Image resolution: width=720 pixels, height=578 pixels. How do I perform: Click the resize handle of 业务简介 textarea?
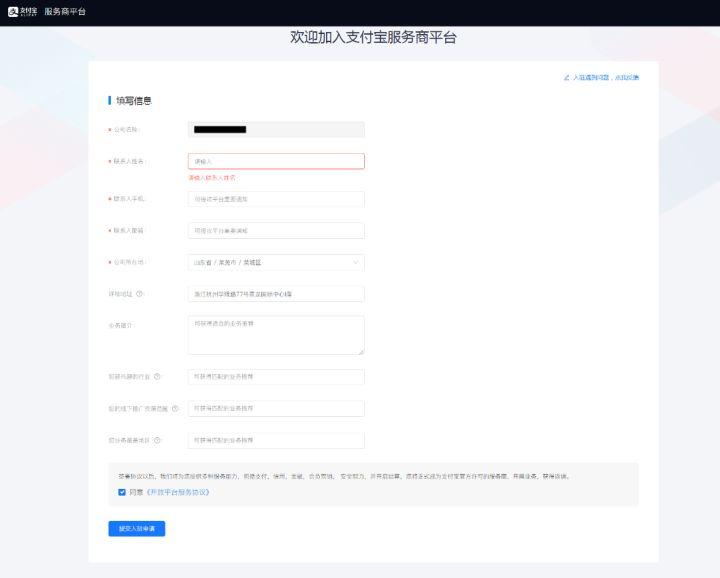coord(361,351)
